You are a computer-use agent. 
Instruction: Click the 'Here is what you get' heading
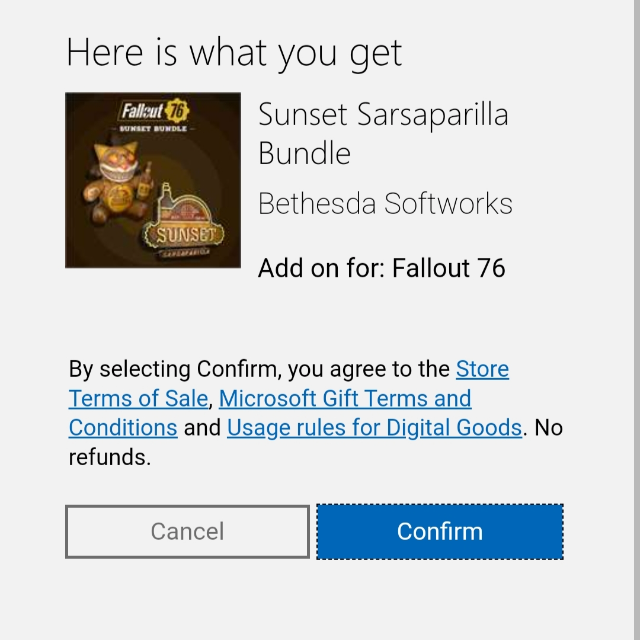pyautogui.click(x=234, y=52)
